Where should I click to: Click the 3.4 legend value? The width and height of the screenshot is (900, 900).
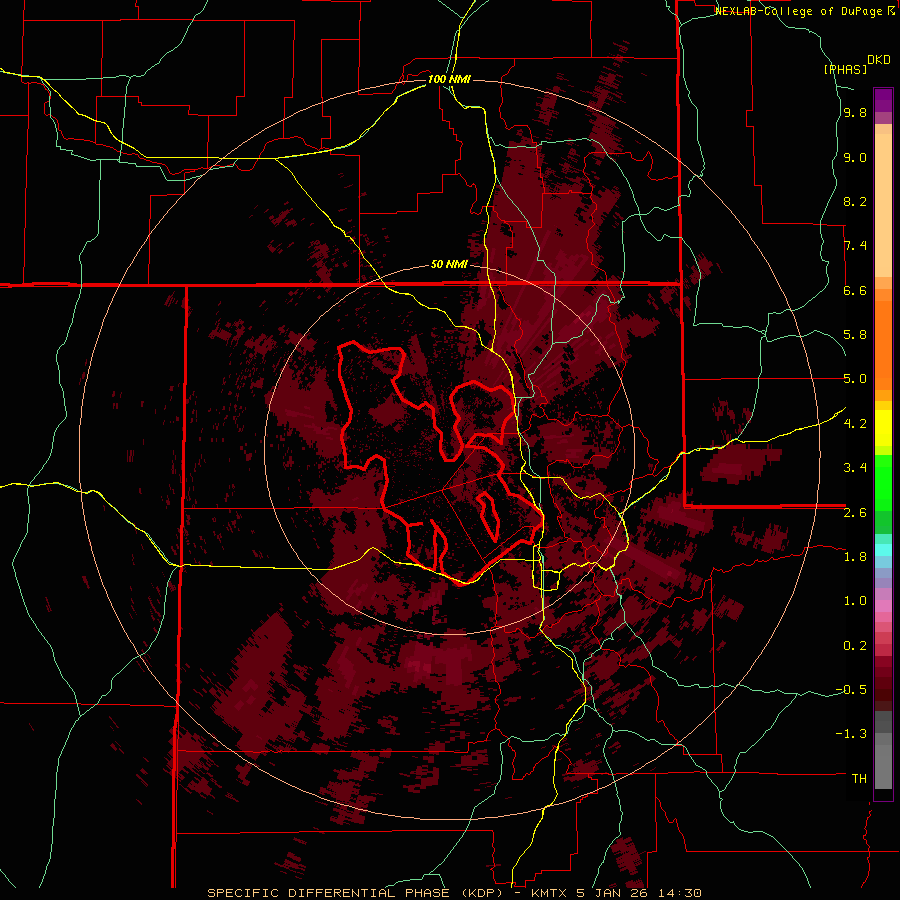pyautogui.click(x=855, y=468)
